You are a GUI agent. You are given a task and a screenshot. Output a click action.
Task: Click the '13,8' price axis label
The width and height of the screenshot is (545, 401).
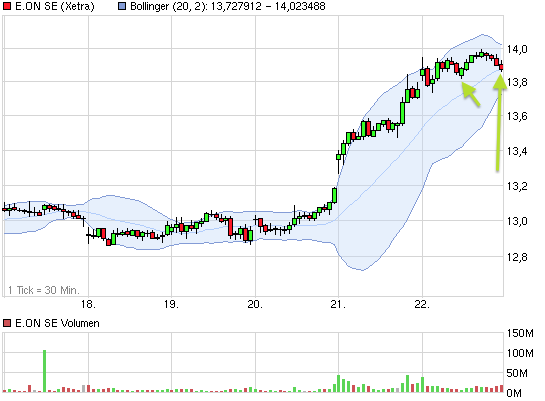pyautogui.click(x=517, y=82)
